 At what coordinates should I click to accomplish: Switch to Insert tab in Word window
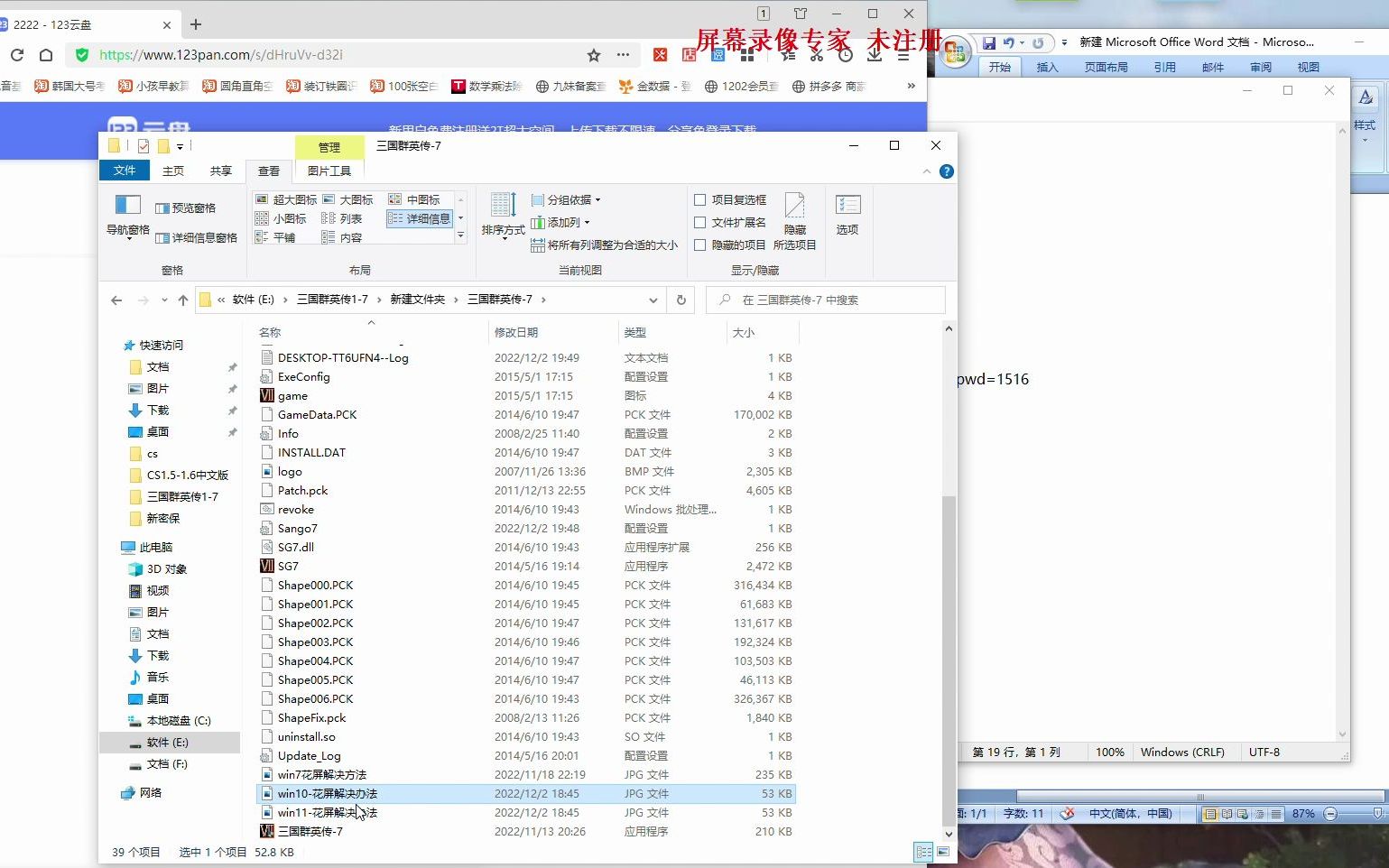coord(1047,67)
